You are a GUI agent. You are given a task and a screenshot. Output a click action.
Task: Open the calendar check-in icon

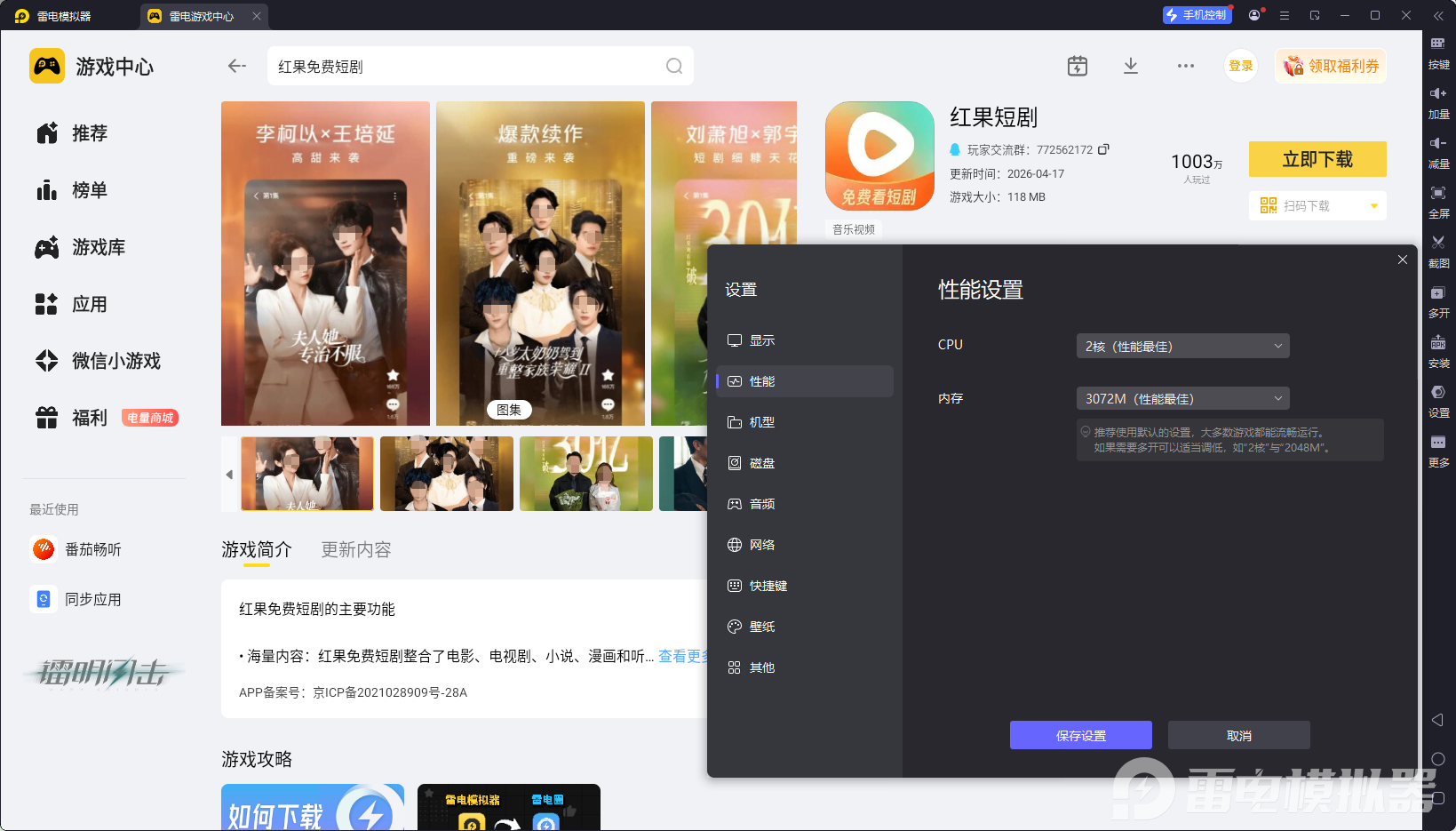(1077, 66)
